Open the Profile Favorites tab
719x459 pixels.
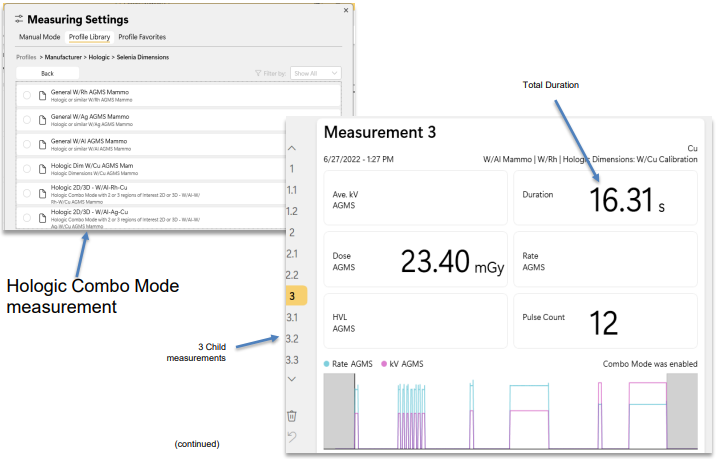(142, 37)
